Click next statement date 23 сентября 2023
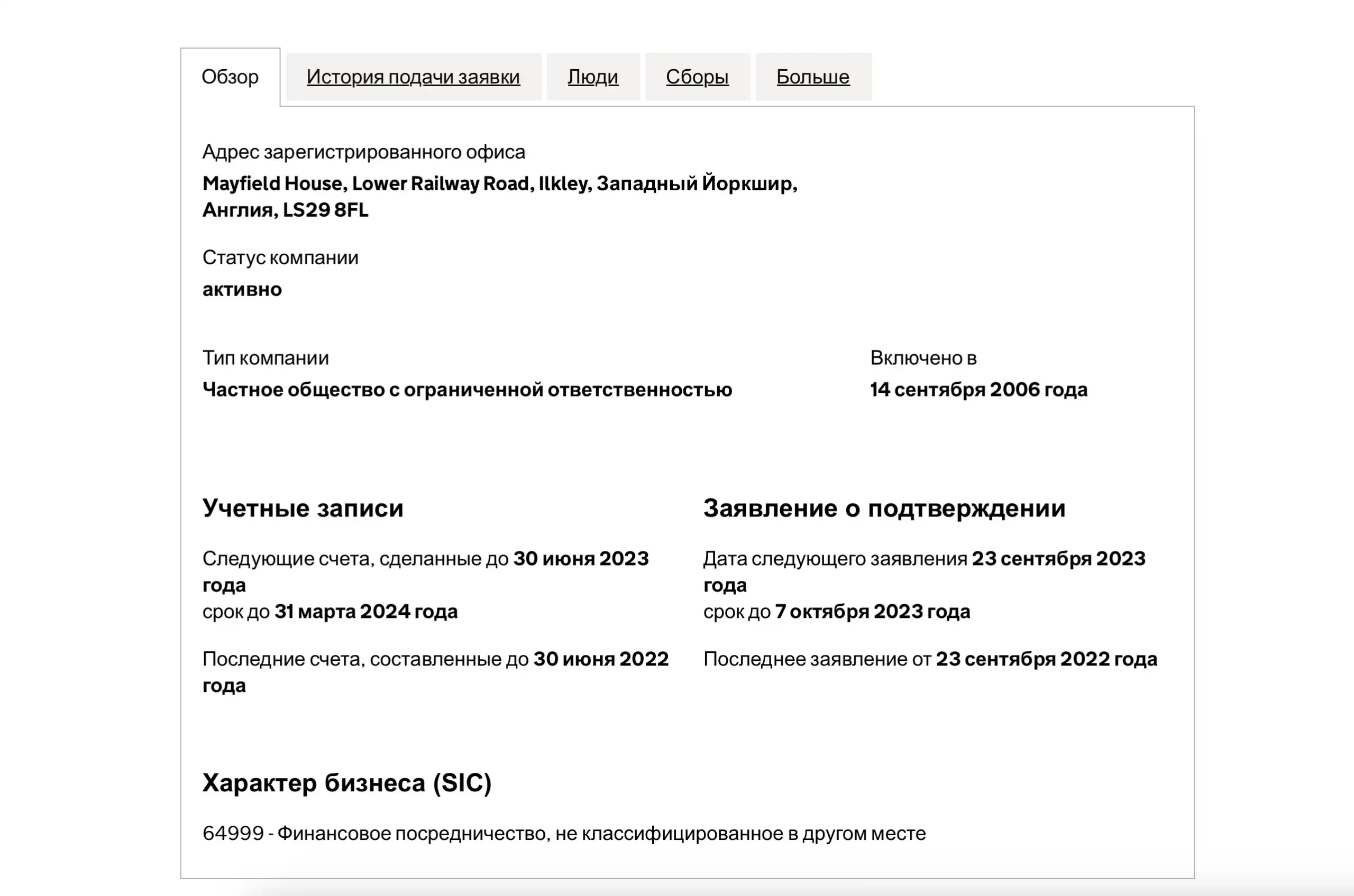The image size is (1354, 896). [1058, 558]
